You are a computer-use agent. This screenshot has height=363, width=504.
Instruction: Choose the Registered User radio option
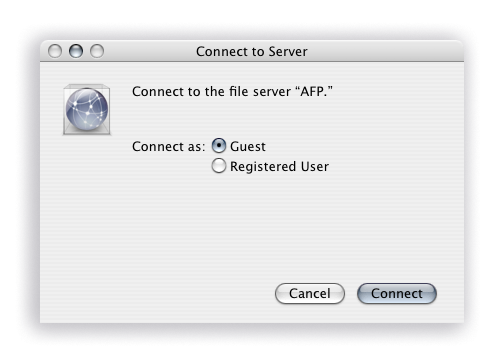(x=219, y=166)
